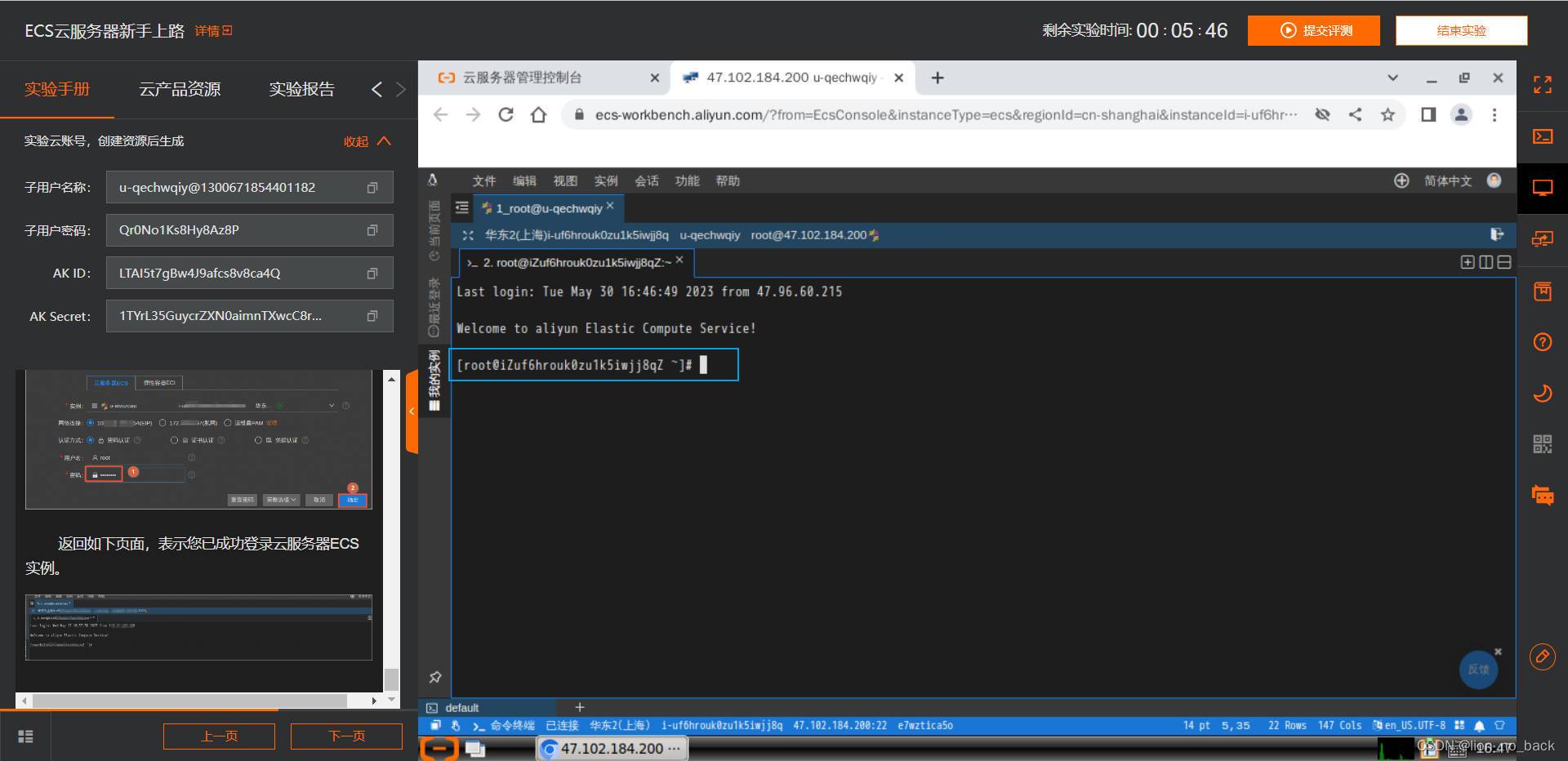Open the browser side panel
This screenshot has height=761, width=1568.
click(1428, 115)
